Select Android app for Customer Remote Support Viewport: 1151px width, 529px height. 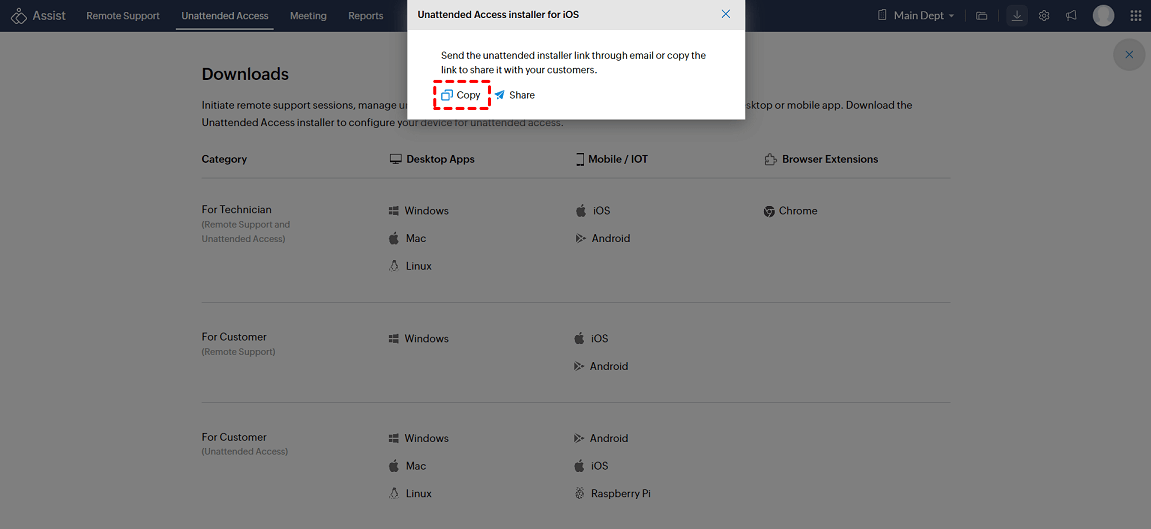pos(600,366)
